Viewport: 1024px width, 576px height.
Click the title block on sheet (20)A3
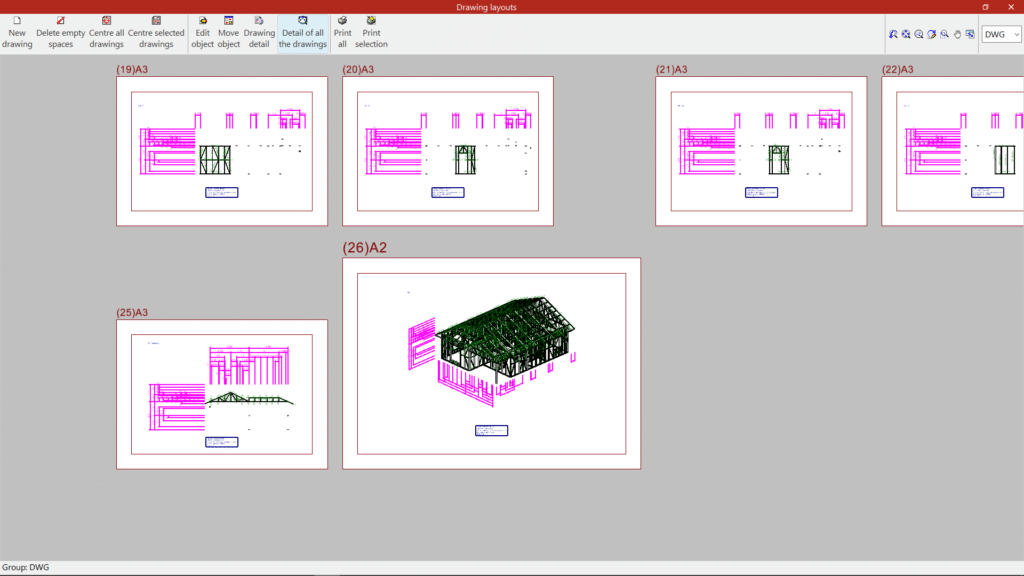[x=447, y=192]
